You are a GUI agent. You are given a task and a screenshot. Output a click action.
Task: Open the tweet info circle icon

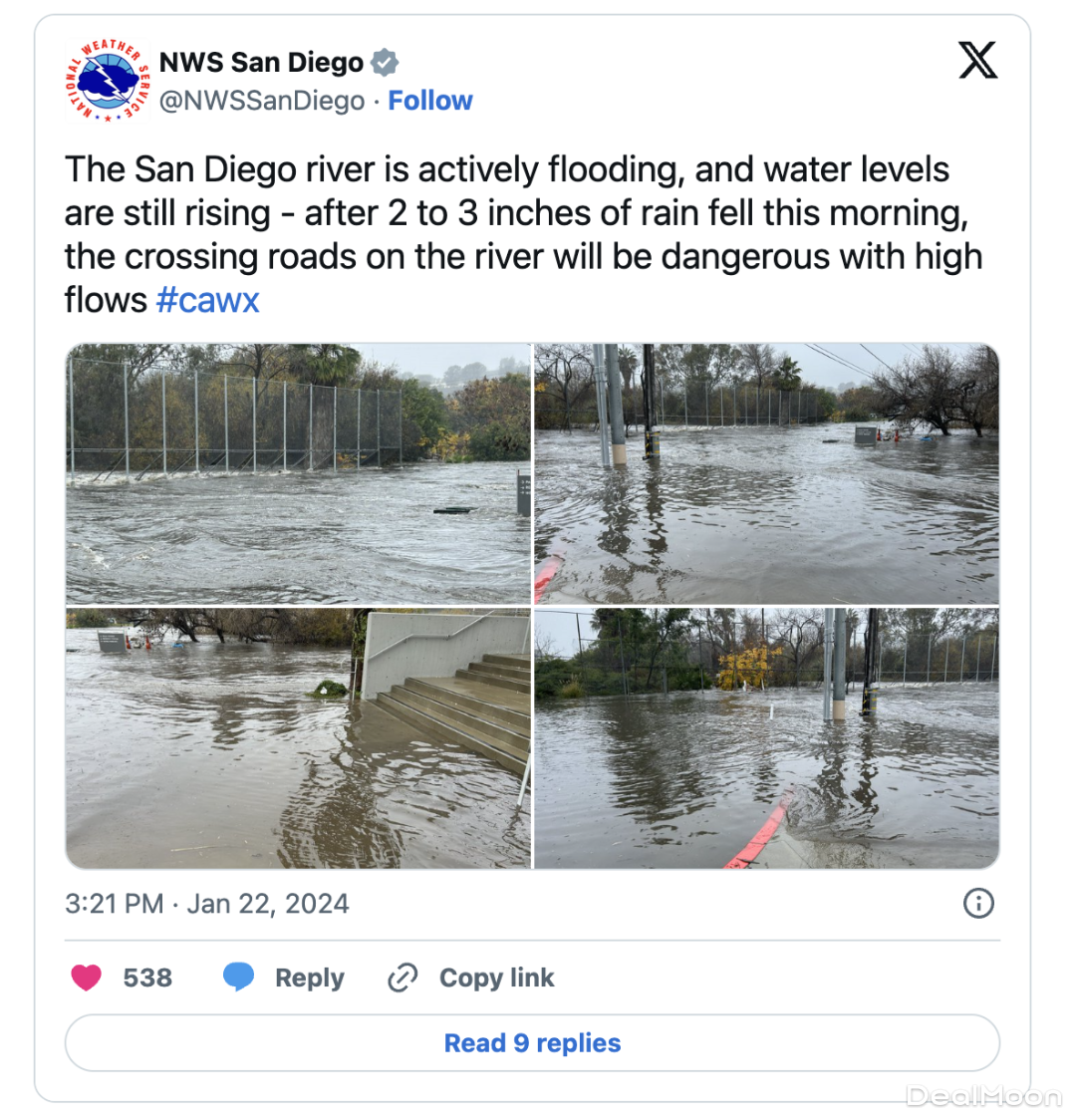[x=978, y=904]
